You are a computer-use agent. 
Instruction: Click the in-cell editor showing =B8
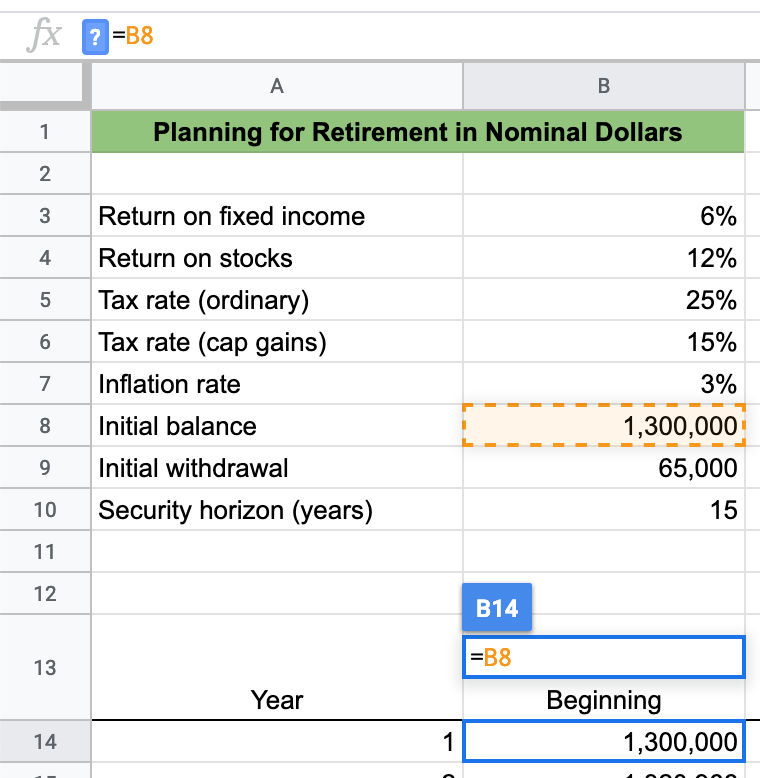click(604, 657)
